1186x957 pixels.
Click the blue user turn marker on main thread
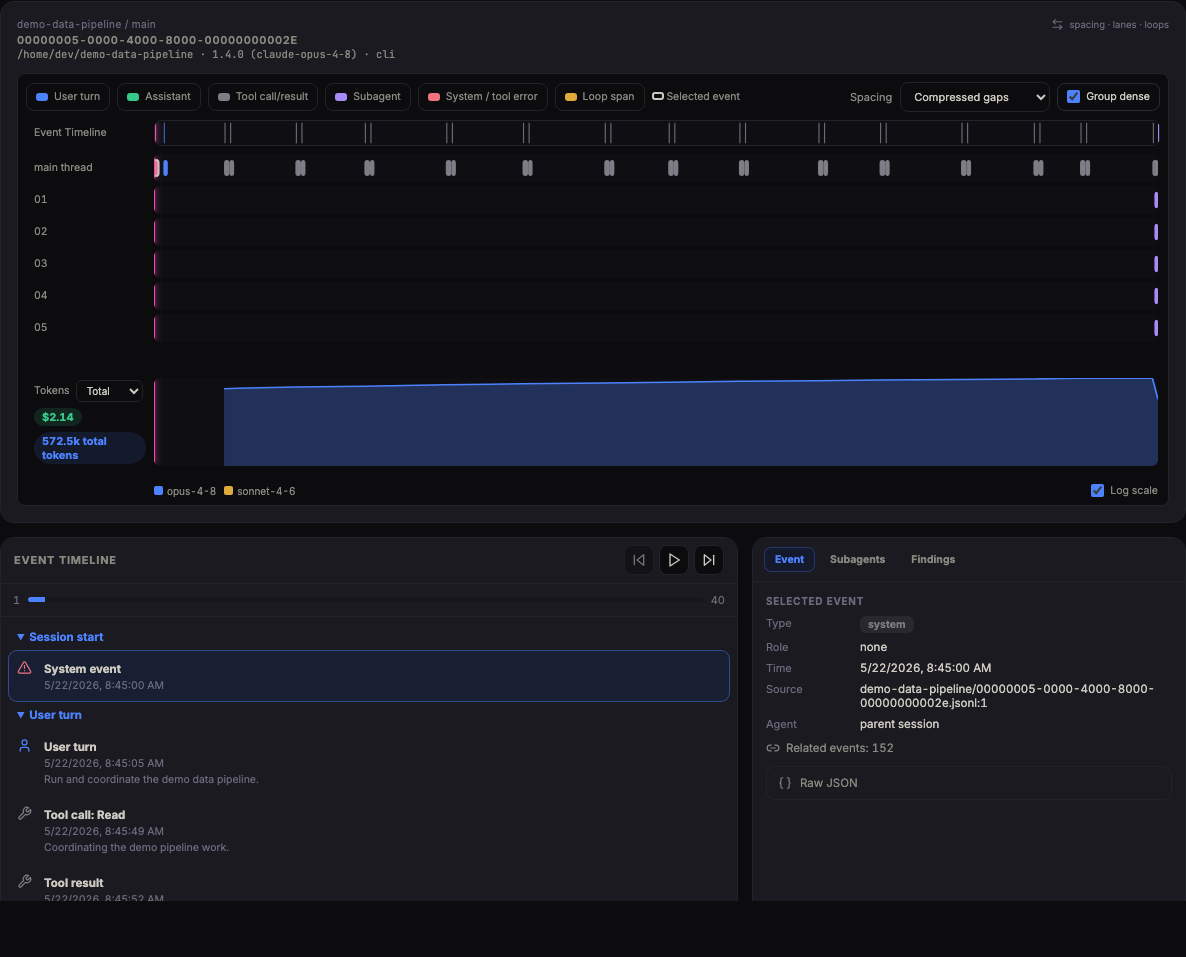click(x=166, y=168)
